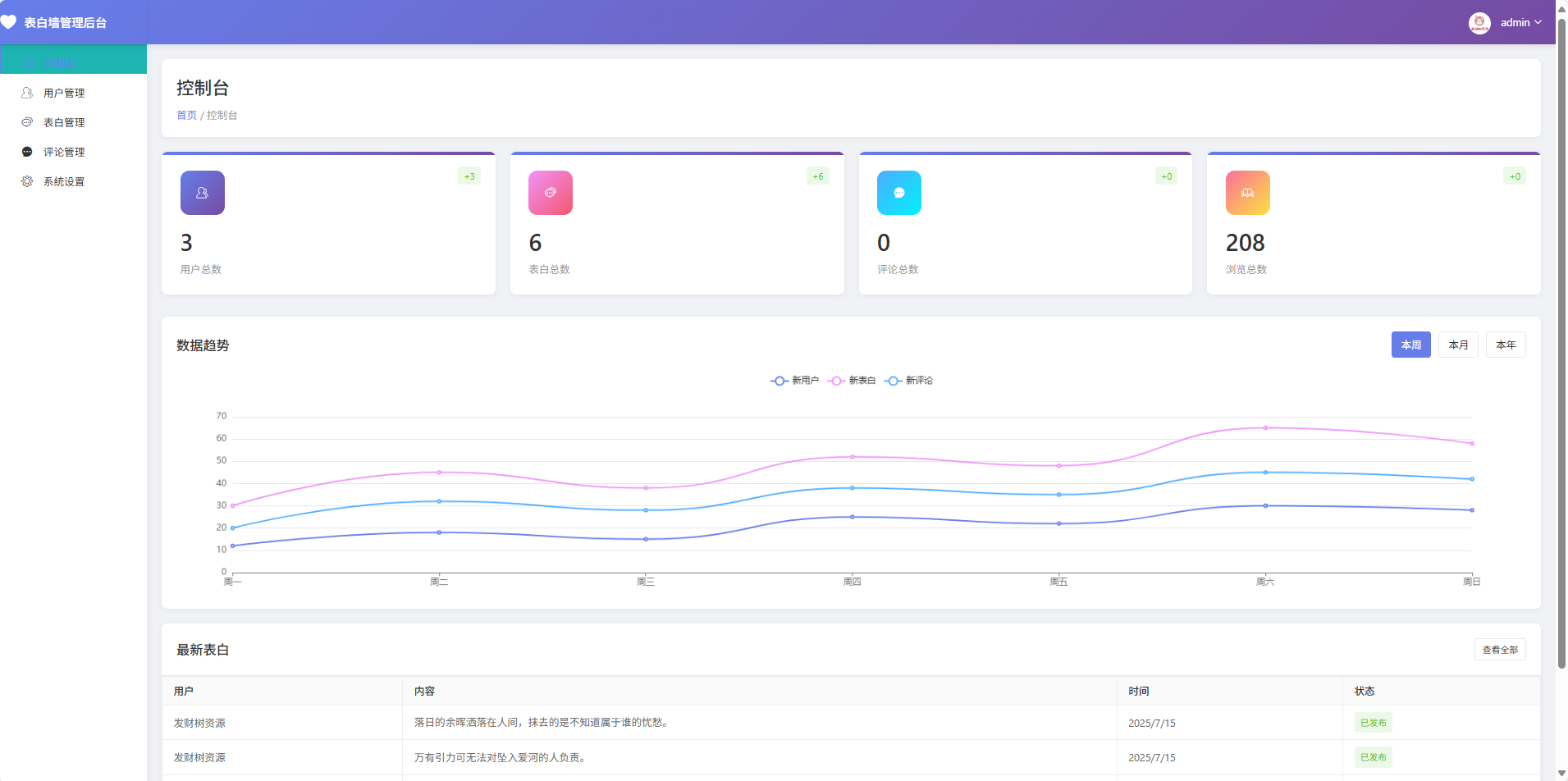Click the 周三 x-axis label

coord(646,582)
